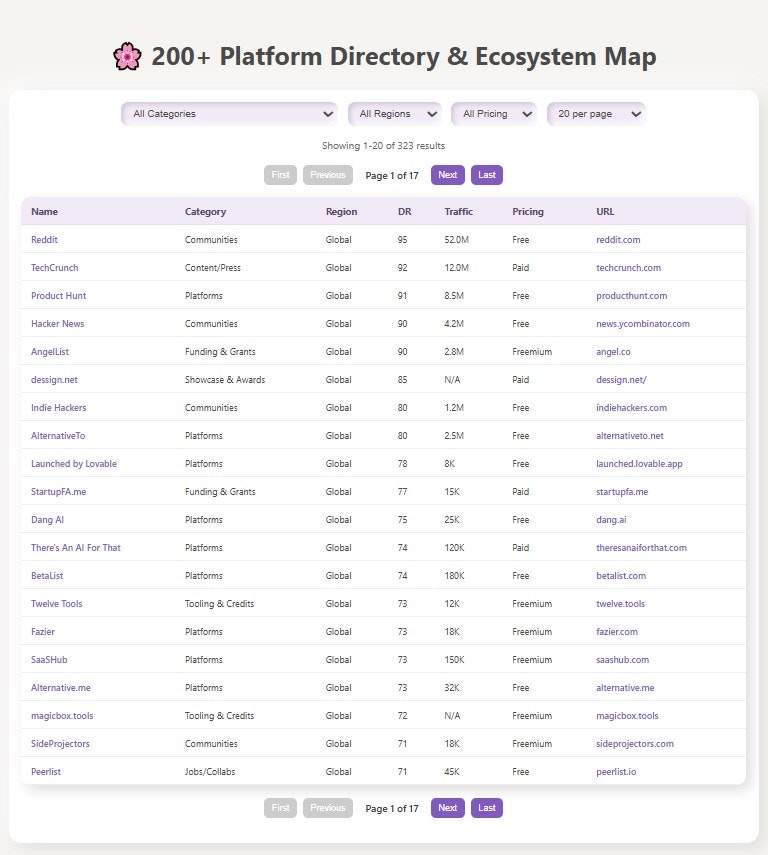Visit the saashub.com URL

pyautogui.click(x=622, y=660)
